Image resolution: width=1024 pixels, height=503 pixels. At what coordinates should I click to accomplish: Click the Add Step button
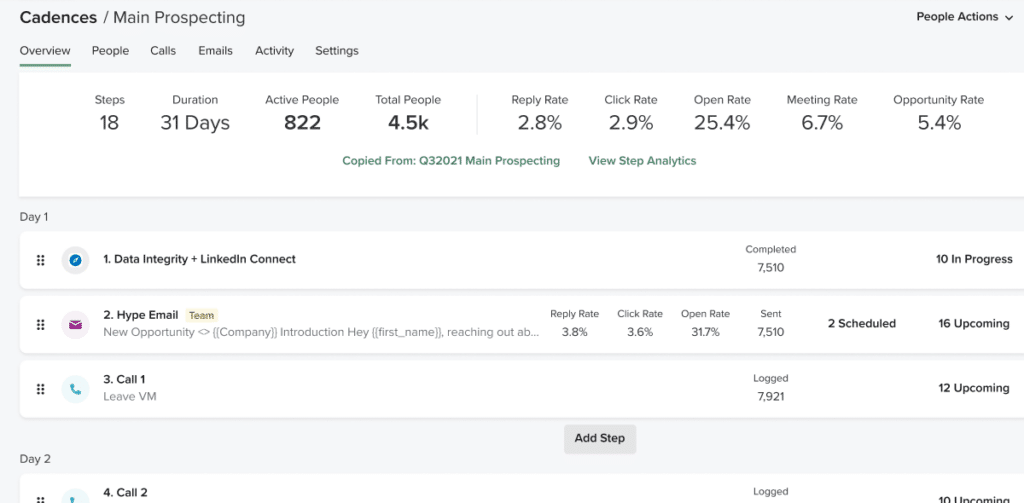pos(600,438)
